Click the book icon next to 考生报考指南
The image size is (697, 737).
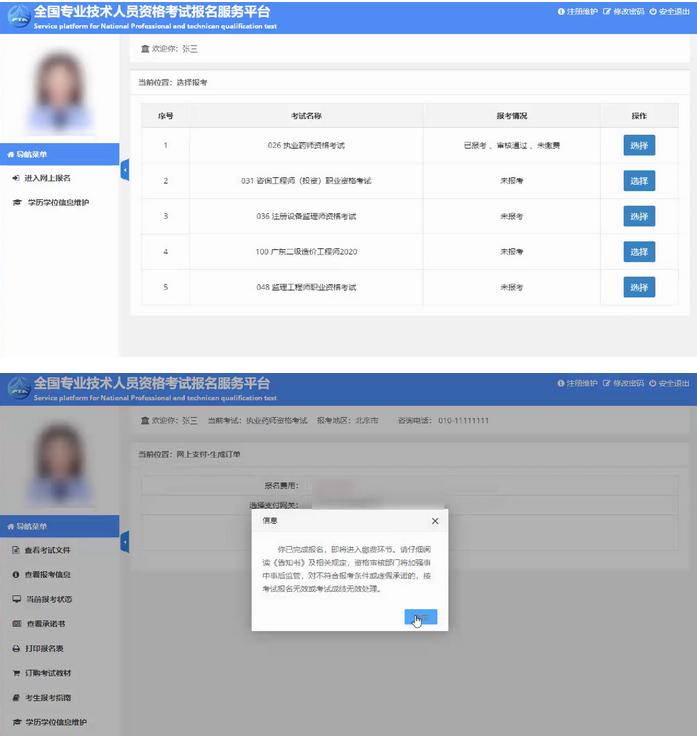[x=16, y=697]
